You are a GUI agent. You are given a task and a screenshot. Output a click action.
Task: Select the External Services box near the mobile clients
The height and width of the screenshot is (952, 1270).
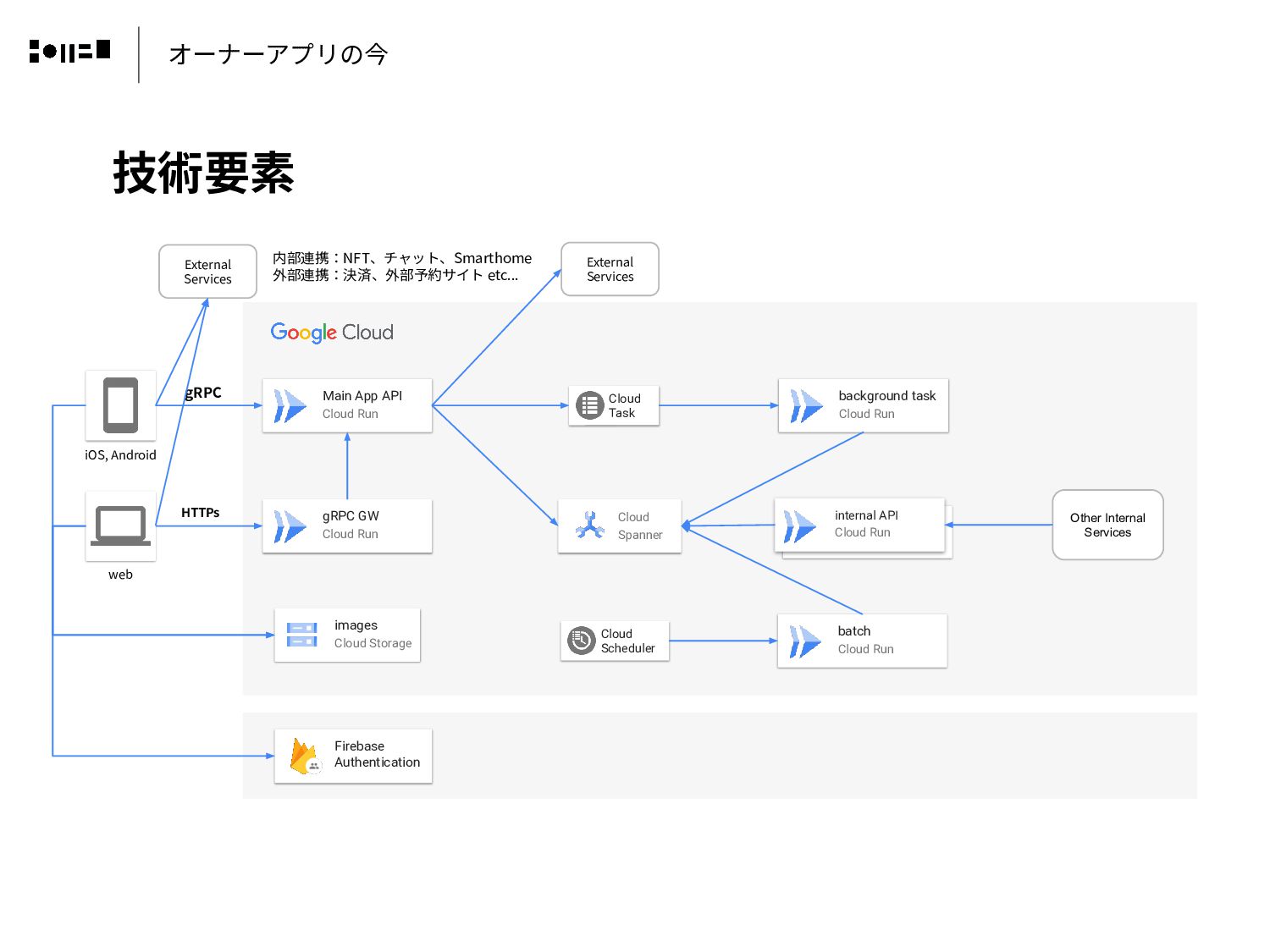pos(207,272)
